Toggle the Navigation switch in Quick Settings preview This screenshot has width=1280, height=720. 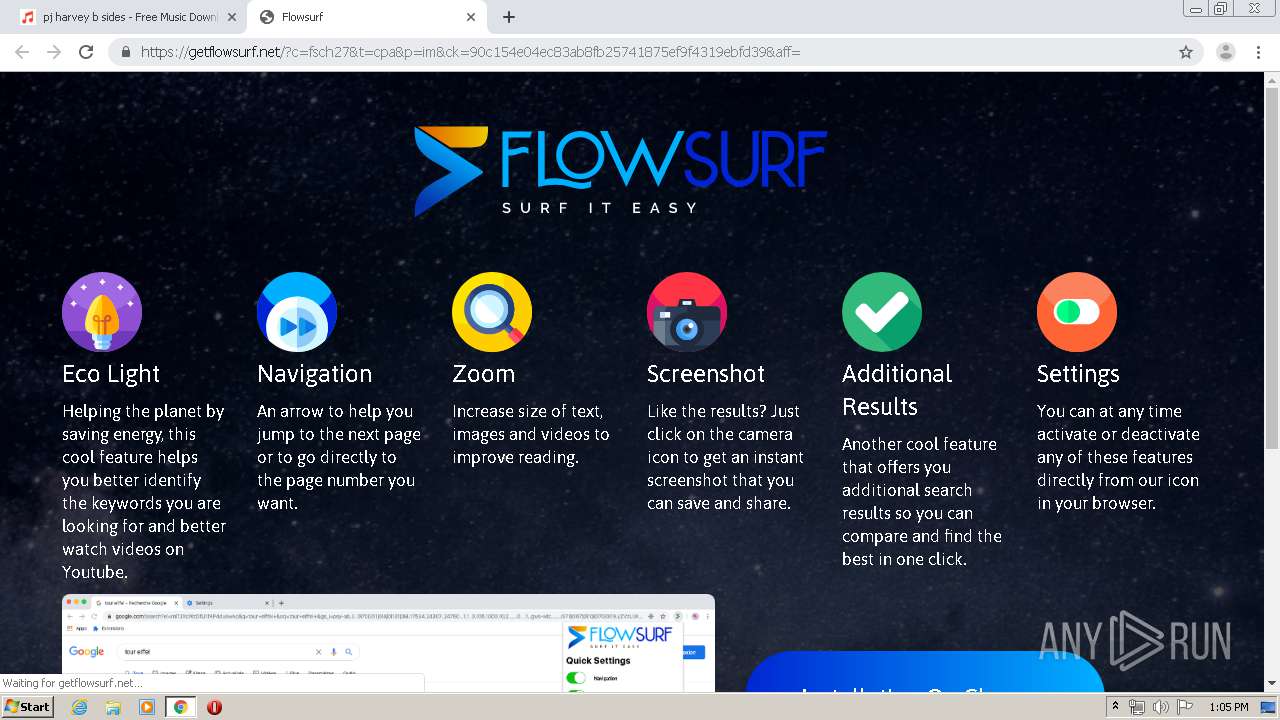(576, 678)
